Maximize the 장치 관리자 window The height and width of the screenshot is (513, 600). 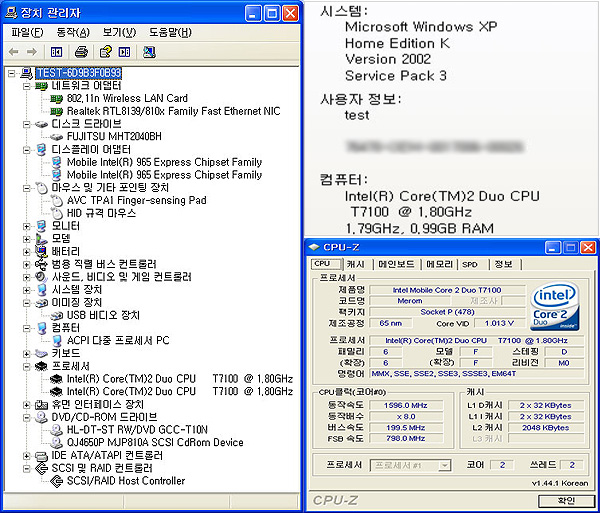click(272, 14)
